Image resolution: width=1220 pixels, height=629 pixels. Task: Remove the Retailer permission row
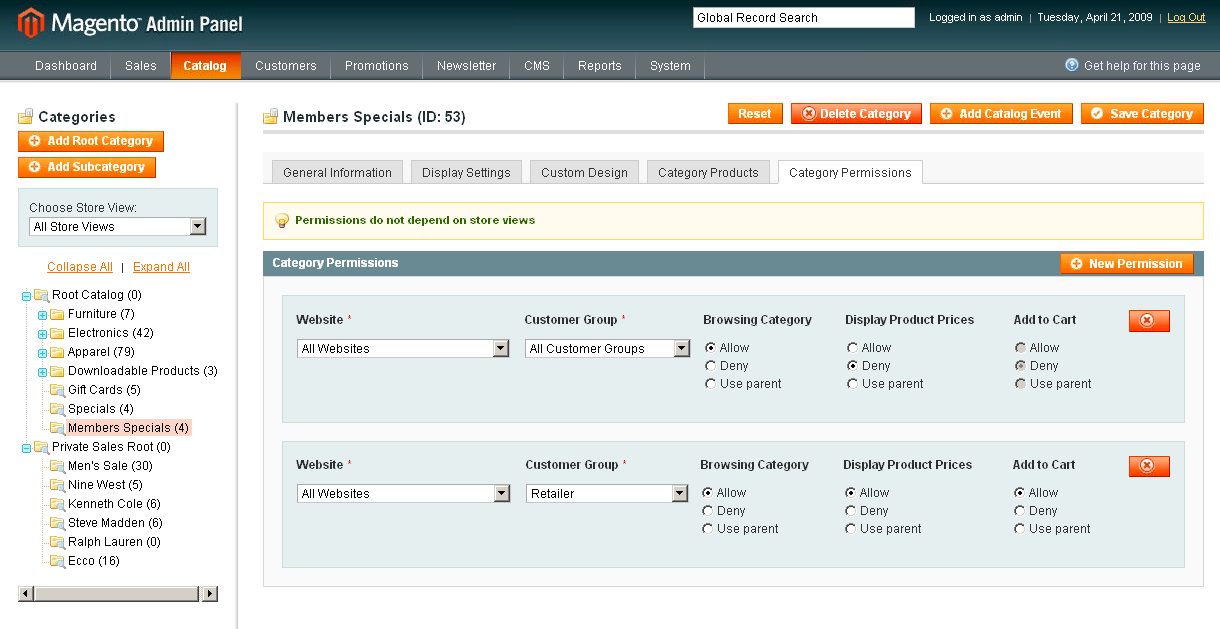[1148, 466]
